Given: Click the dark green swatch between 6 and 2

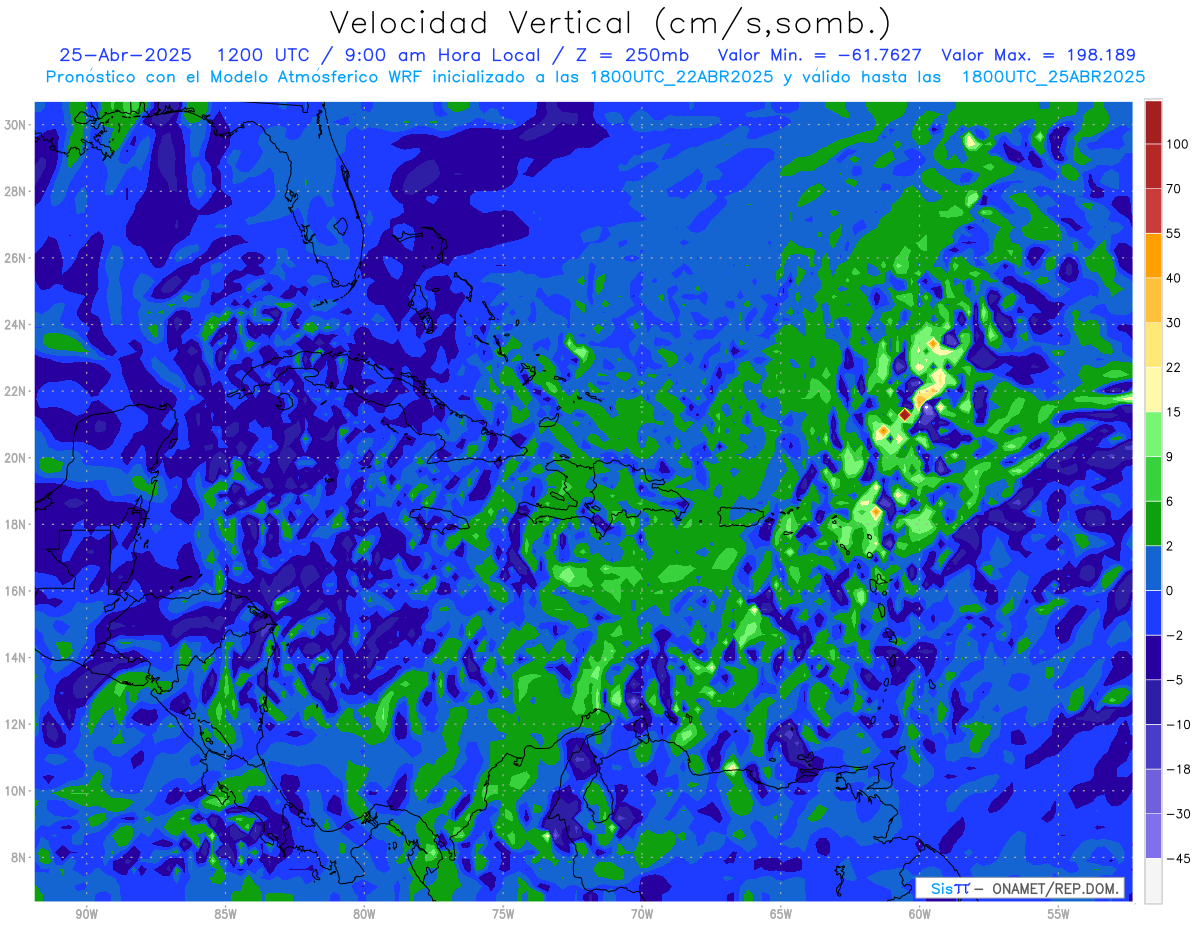Looking at the screenshot, I should point(1153,522).
